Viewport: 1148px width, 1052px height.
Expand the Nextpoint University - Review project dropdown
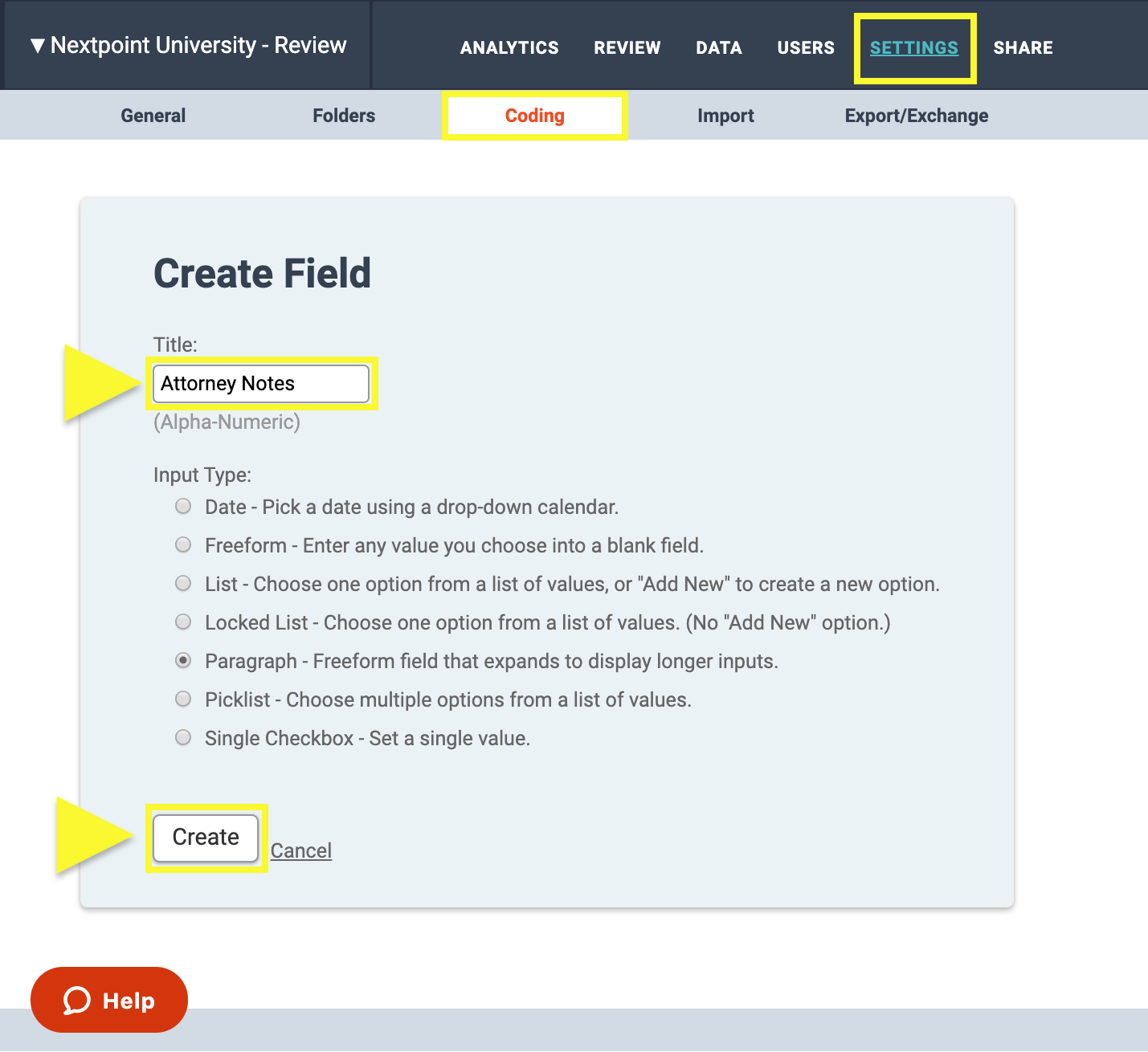pos(188,45)
